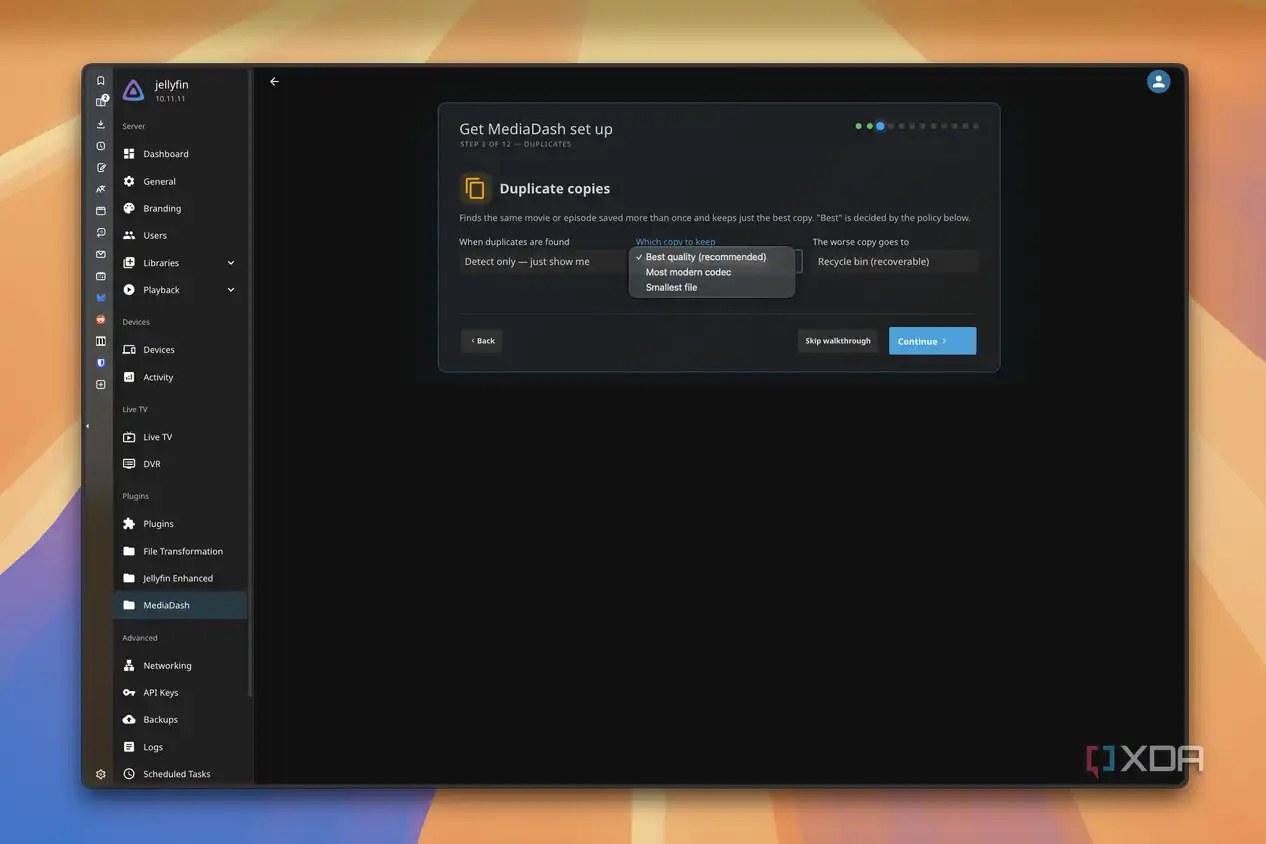This screenshot has width=1266, height=844.
Task: Open the notes pencil icon in sidebar
Action: [x=101, y=168]
